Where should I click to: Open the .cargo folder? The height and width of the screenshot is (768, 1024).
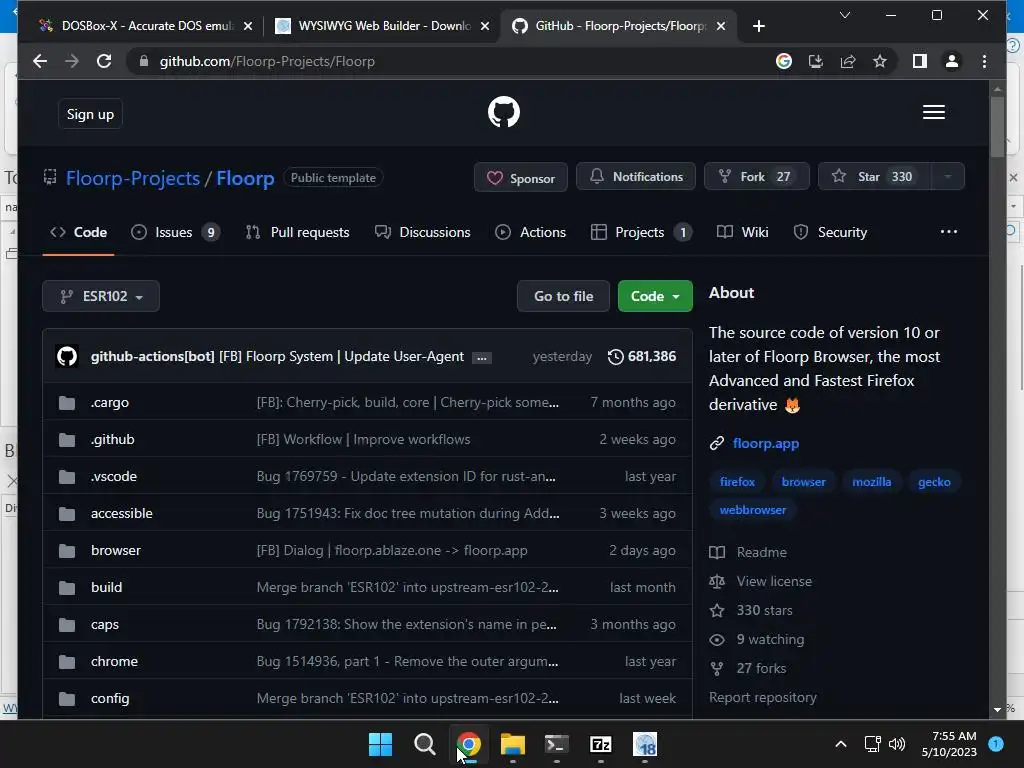110,403
